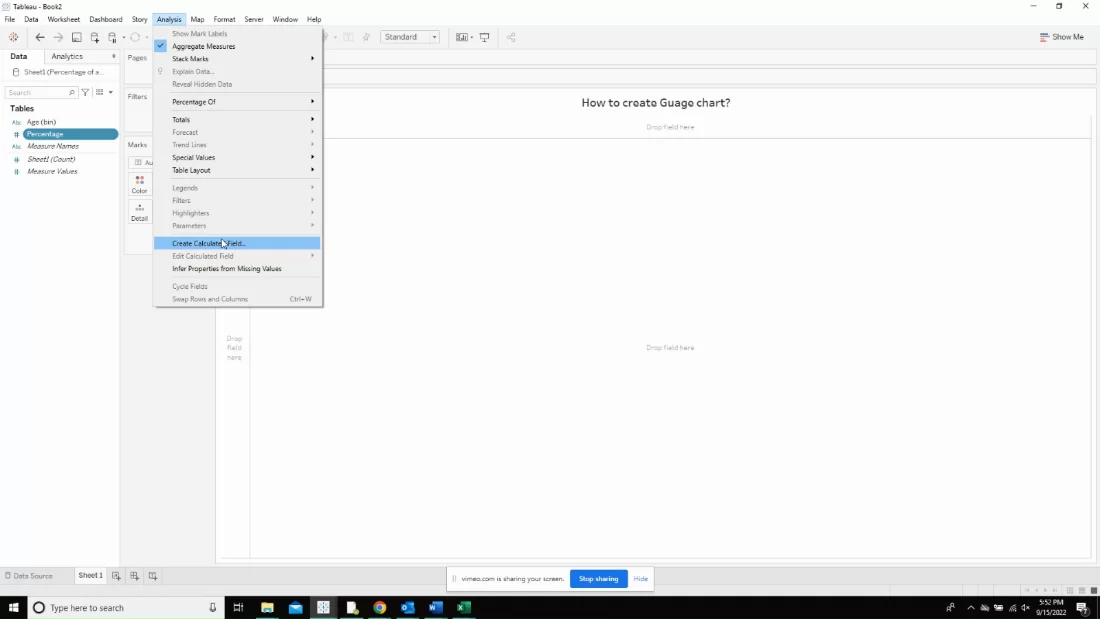Open Windows Start menu
Screen dimensions: 1100x619
point(13,608)
